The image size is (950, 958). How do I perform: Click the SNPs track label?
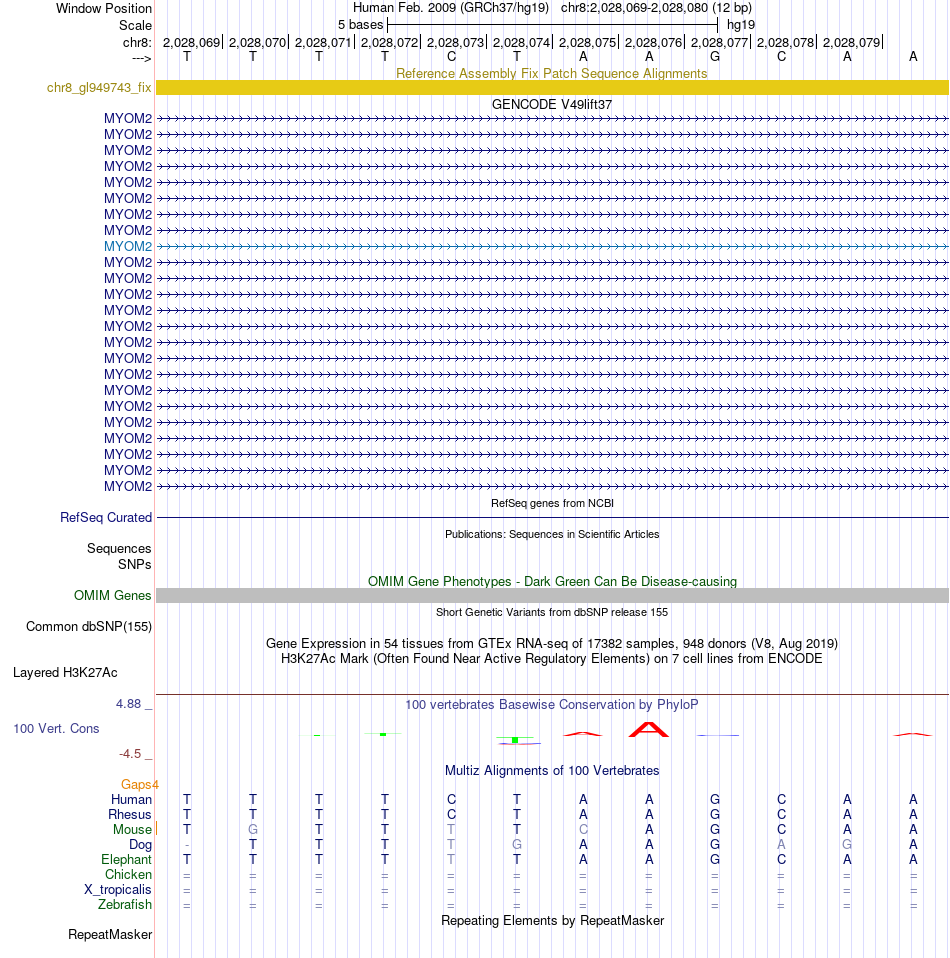point(134,565)
